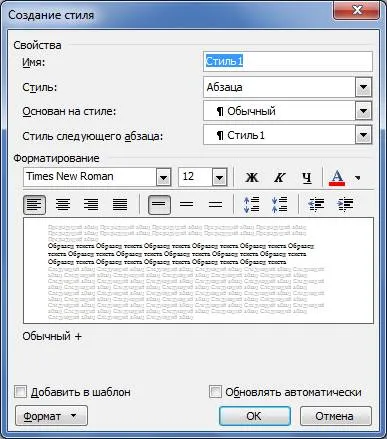Expand Стиль следующего абзаца dropdown
The width and height of the screenshot is (387, 439).
point(363,135)
